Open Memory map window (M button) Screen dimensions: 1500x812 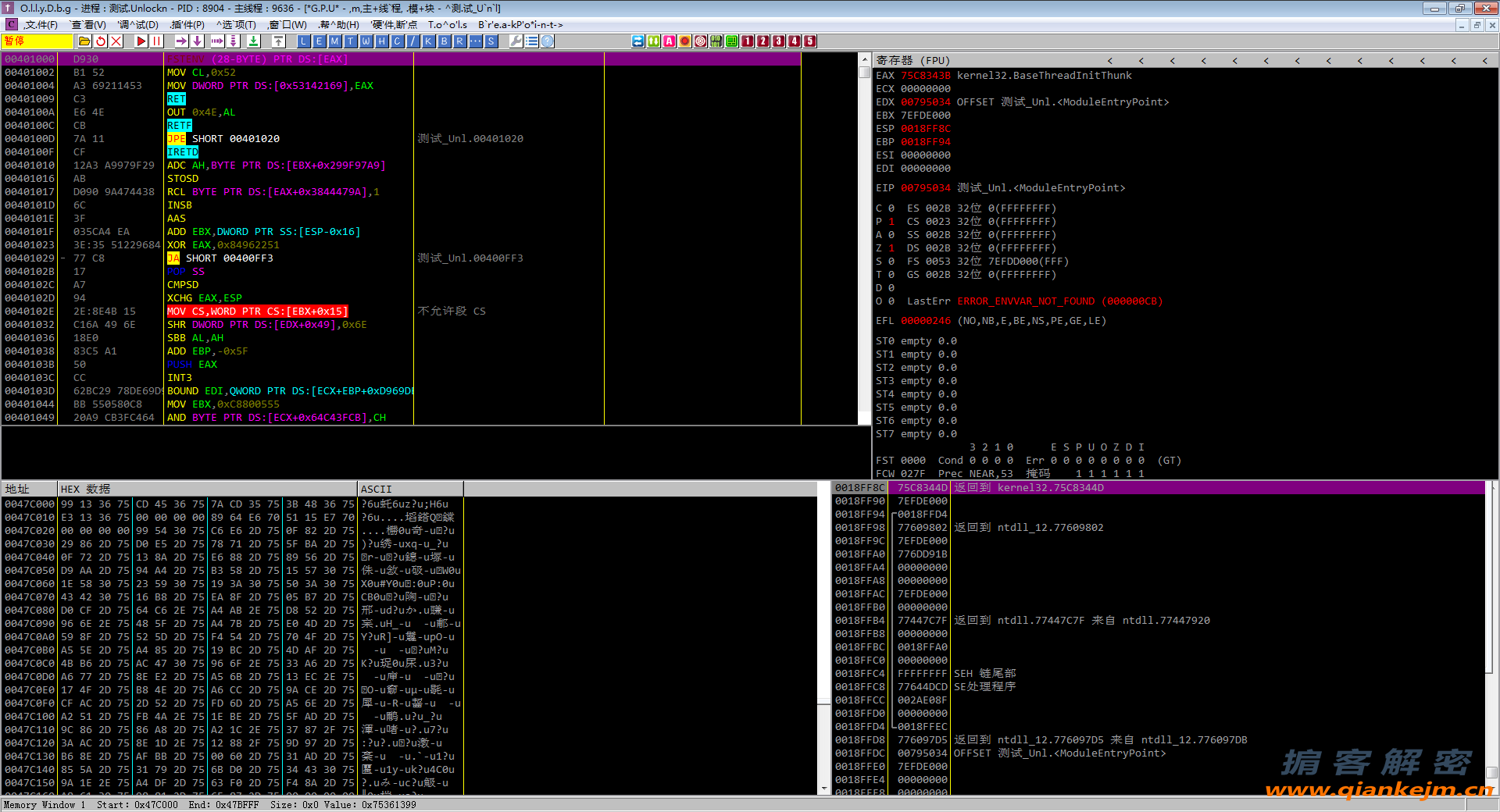tap(334, 41)
